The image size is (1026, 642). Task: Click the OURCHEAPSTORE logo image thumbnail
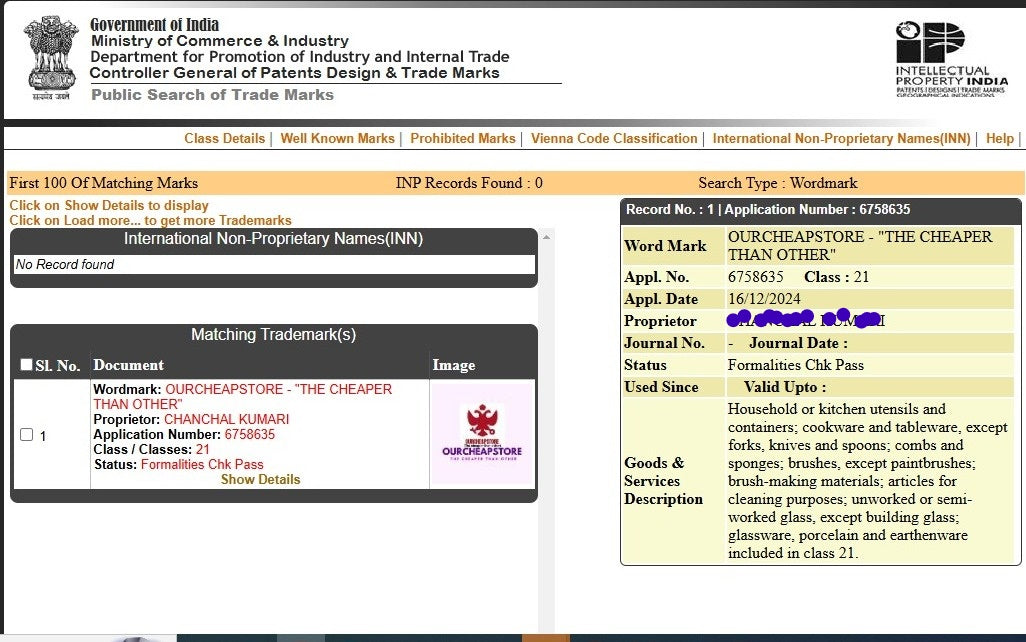(482, 434)
